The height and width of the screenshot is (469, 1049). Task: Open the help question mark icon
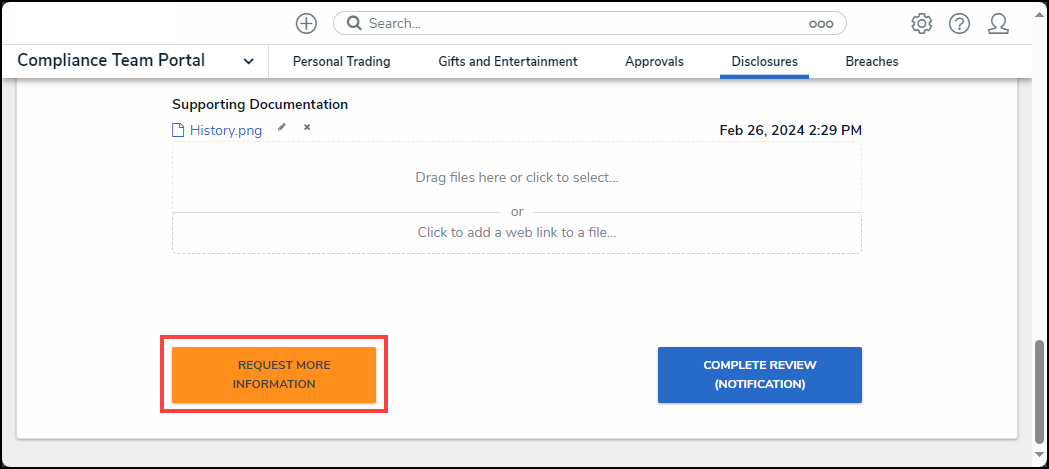tap(959, 23)
